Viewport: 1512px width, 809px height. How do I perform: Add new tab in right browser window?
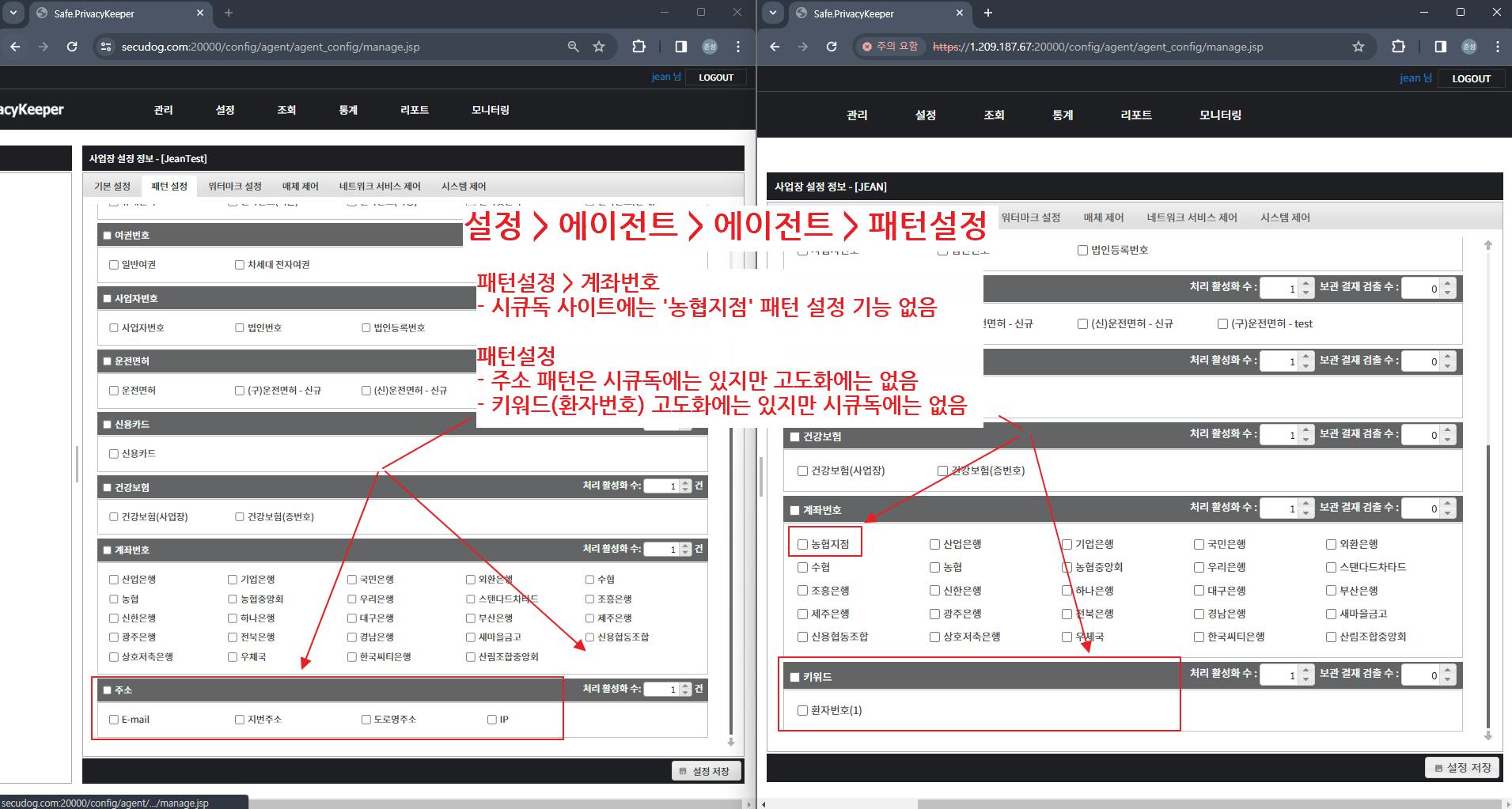[x=988, y=13]
